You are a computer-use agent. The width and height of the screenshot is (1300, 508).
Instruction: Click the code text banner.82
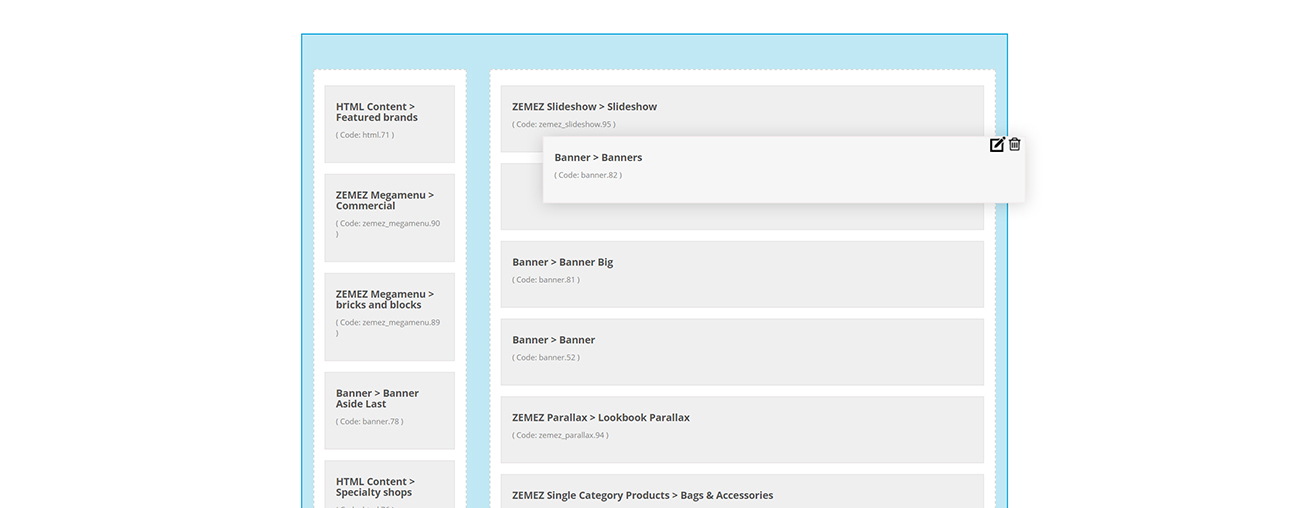[588, 175]
